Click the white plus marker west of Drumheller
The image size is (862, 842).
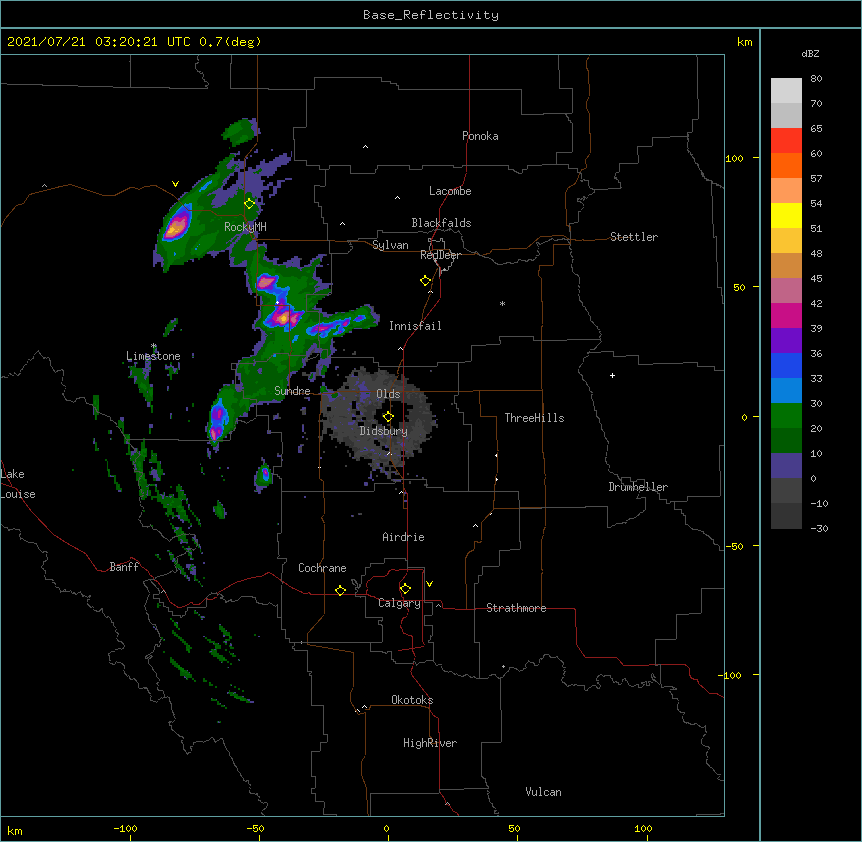coord(612,375)
